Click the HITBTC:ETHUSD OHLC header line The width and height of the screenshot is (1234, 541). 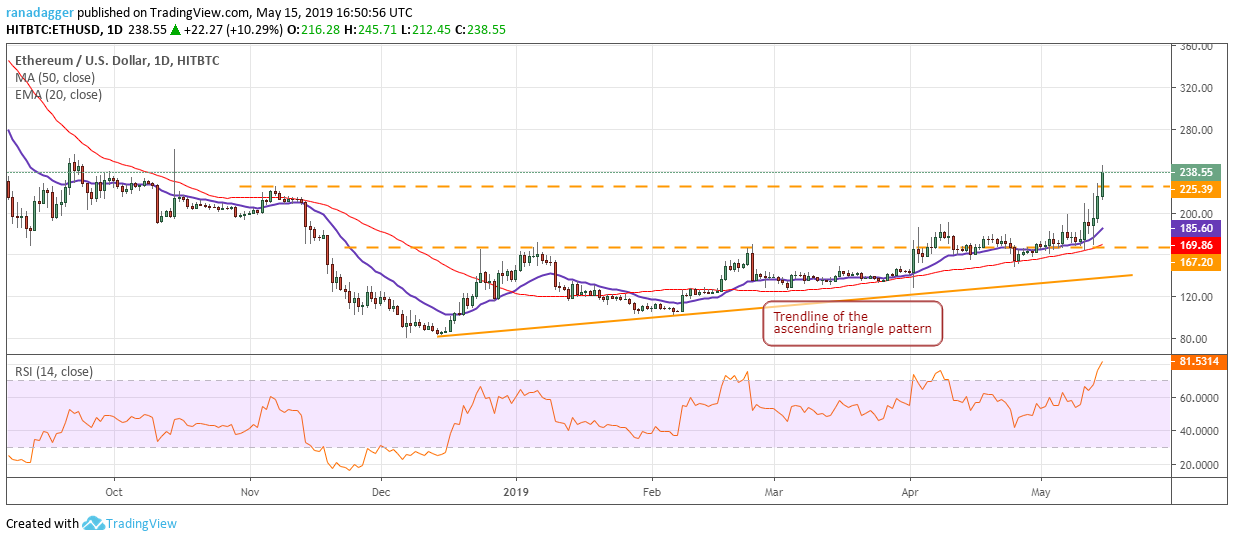256,30
